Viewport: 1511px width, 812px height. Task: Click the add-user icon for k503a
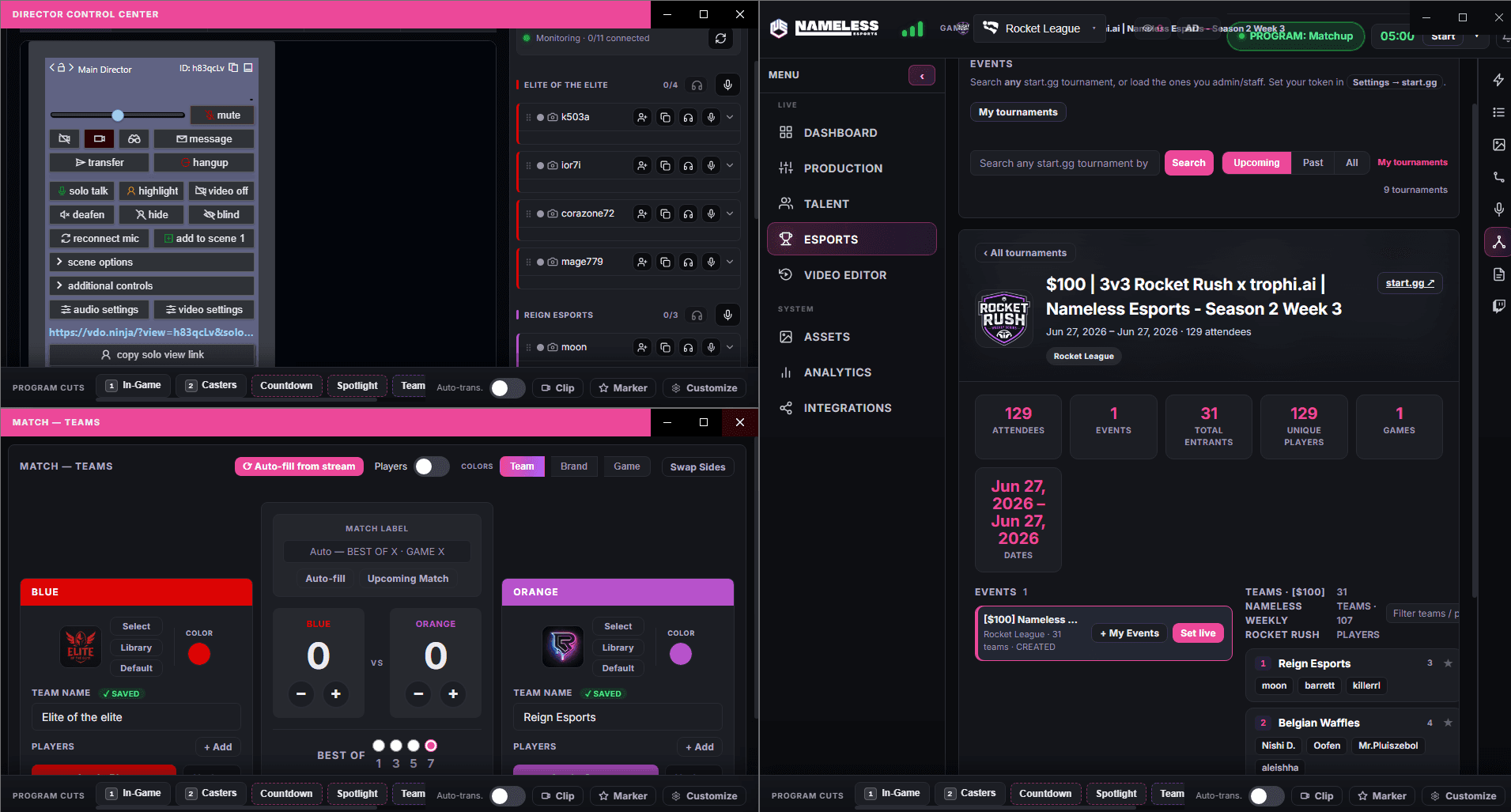(x=642, y=117)
